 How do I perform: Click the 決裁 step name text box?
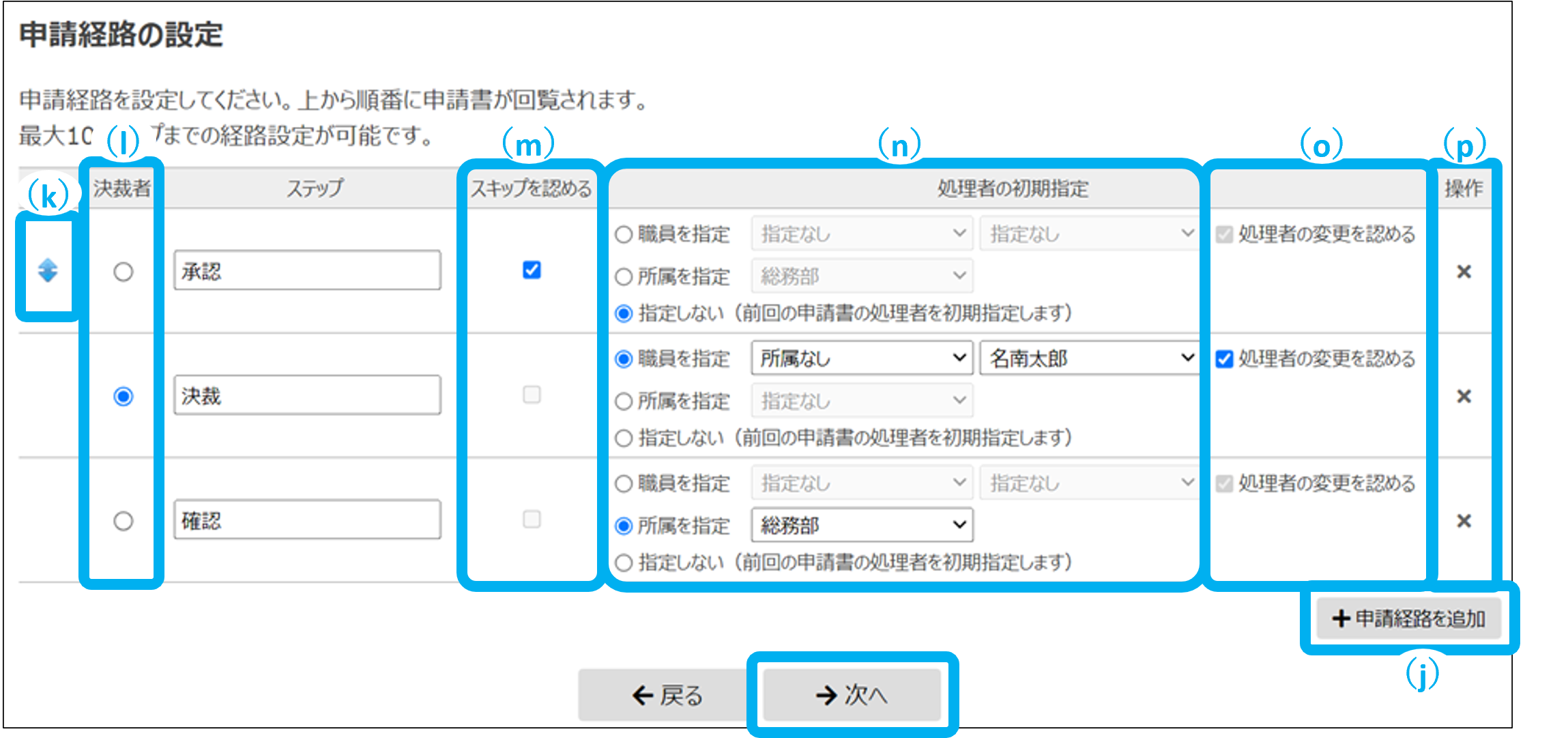coord(307,395)
